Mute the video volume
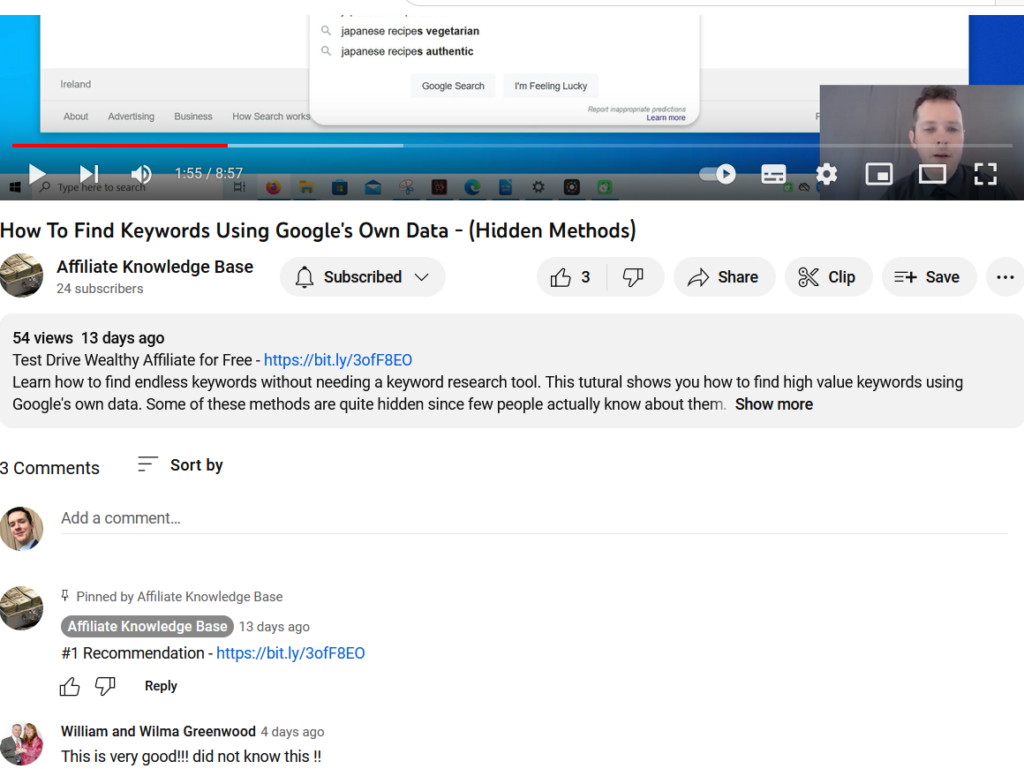1024x769 pixels. (x=141, y=174)
